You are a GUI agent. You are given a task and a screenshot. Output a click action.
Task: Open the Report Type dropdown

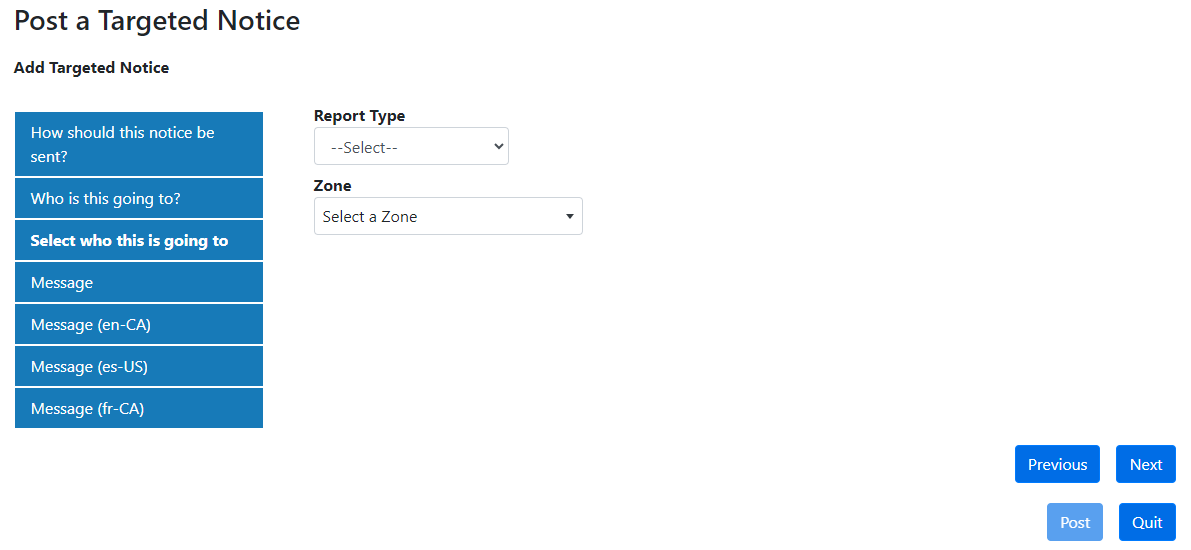[x=411, y=147]
